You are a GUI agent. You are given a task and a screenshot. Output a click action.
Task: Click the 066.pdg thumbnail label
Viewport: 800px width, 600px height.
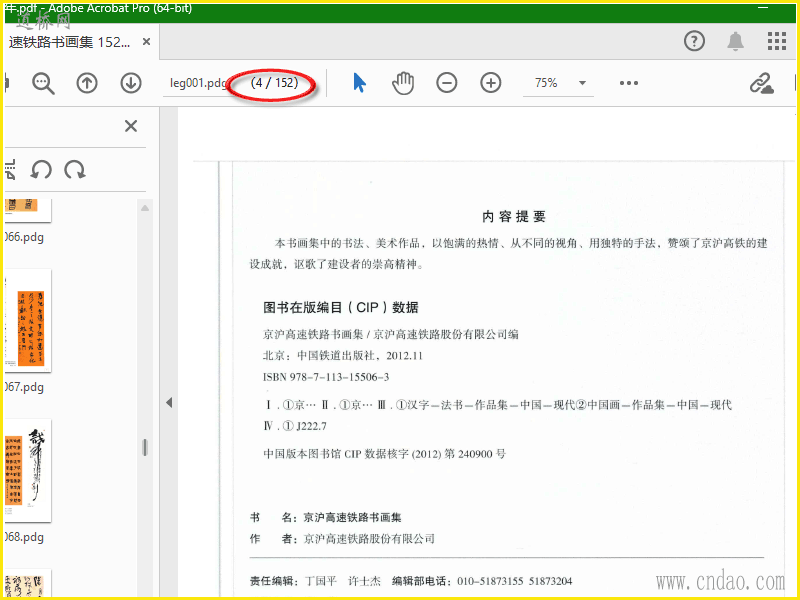[23, 237]
